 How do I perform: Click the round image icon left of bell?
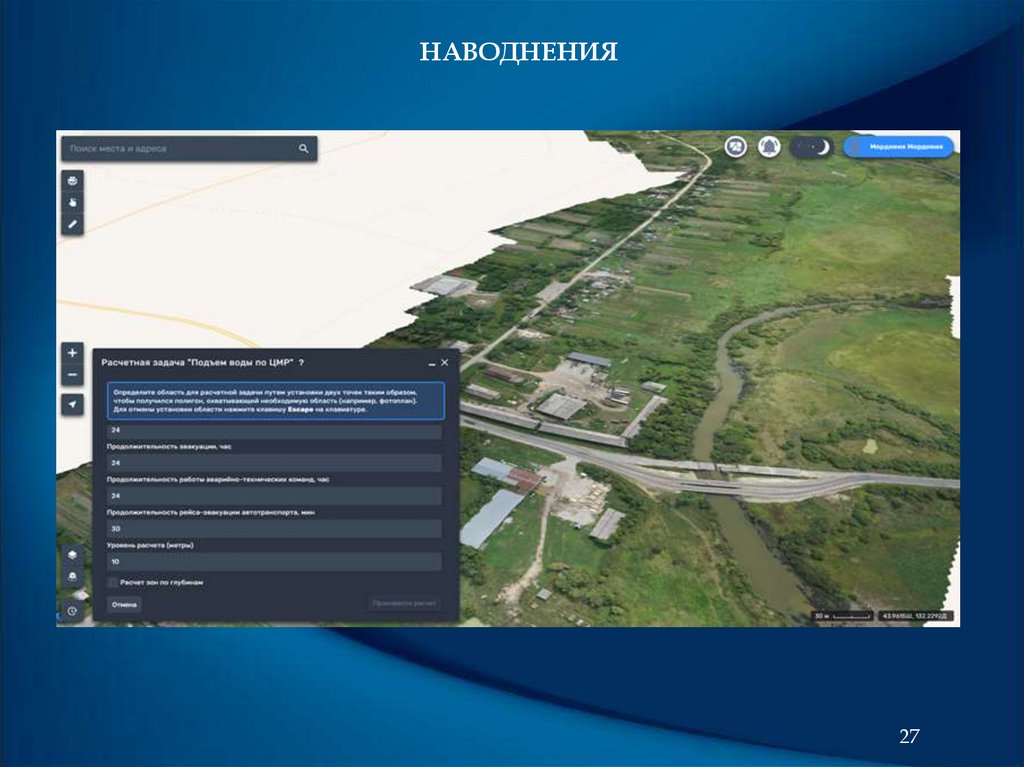coord(736,147)
